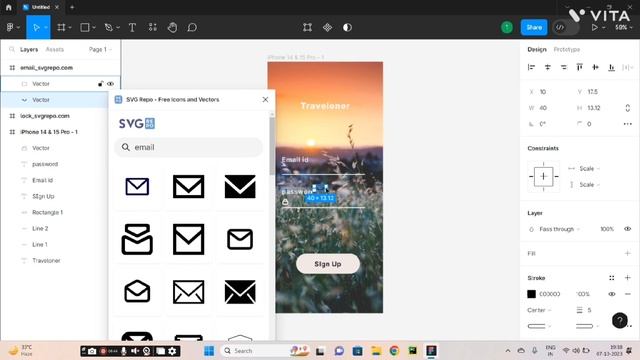The image size is (640, 360).
Task: Toggle layer visibility eye in Layer section
Action: 627,229
